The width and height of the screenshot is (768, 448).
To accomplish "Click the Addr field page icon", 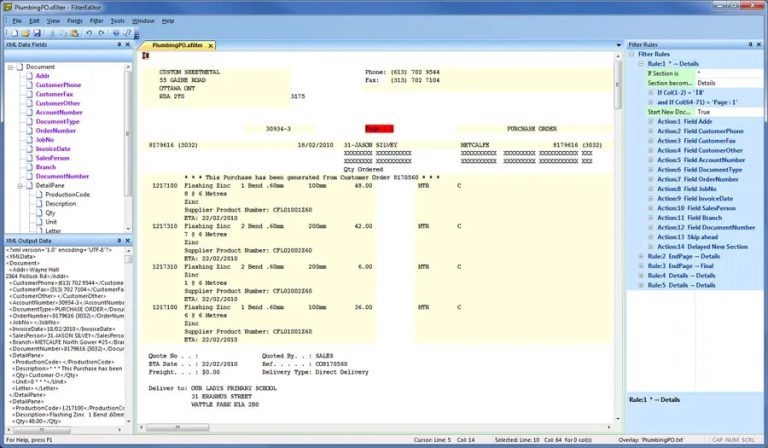I will 30,76.
